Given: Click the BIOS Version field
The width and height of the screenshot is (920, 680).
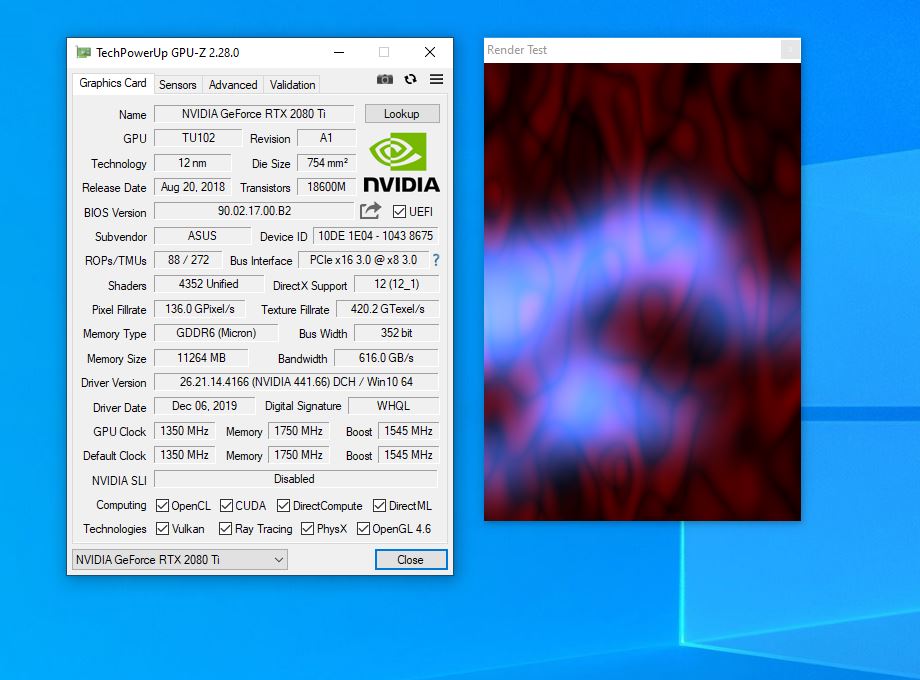Looking at the screenshot, I should pyautogui.click(x=254, y=211).
